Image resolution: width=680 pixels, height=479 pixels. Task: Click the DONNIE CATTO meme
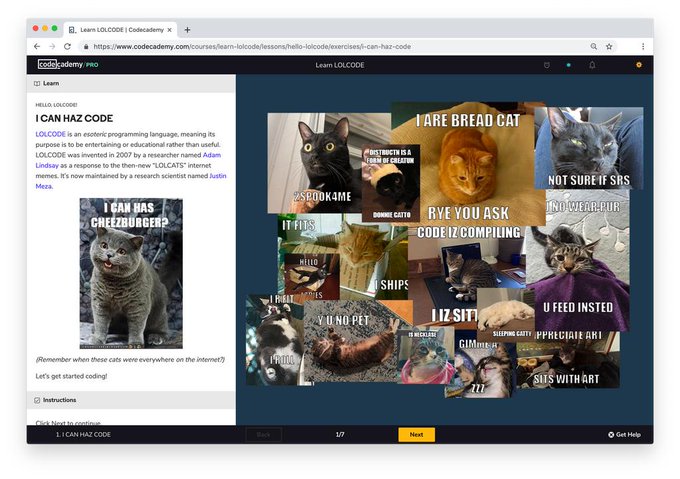coord(391,183)
